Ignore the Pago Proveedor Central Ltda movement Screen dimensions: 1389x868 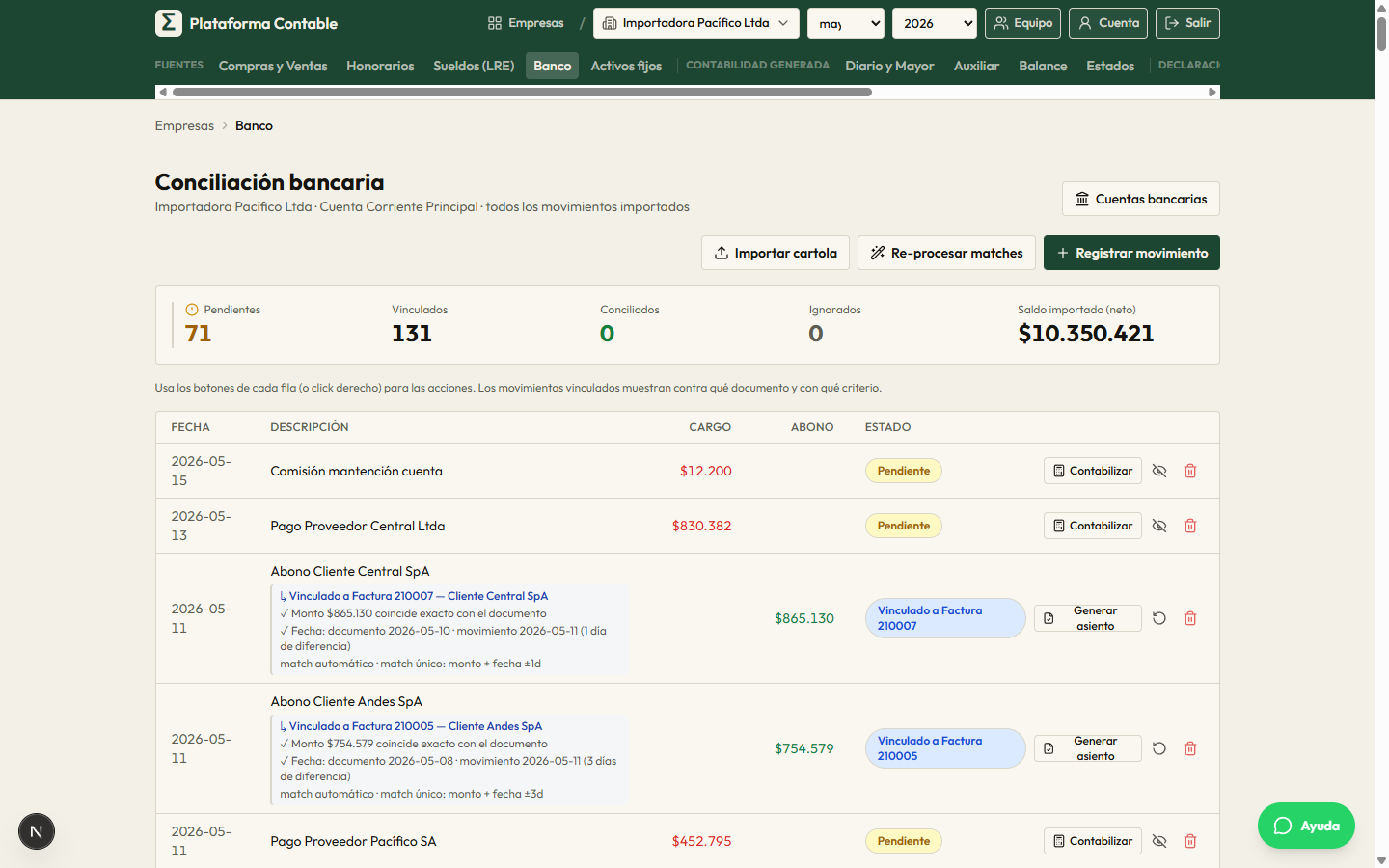click(1159, 526)
